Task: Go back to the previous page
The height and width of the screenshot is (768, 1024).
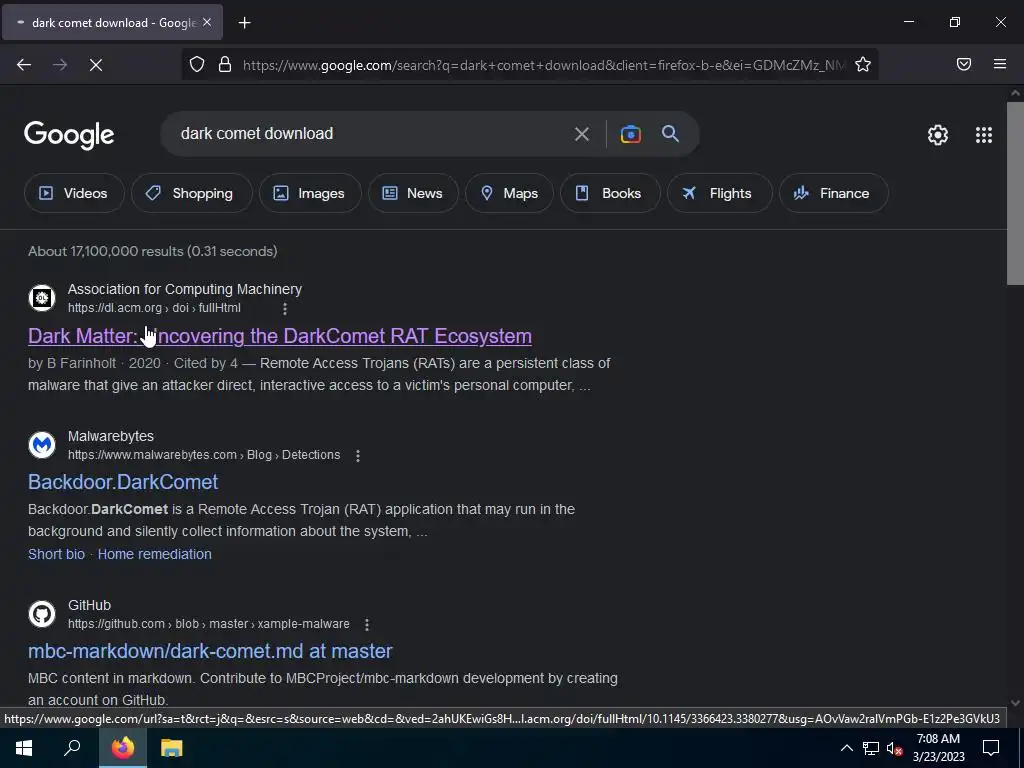Action: (x=24, y=65)
